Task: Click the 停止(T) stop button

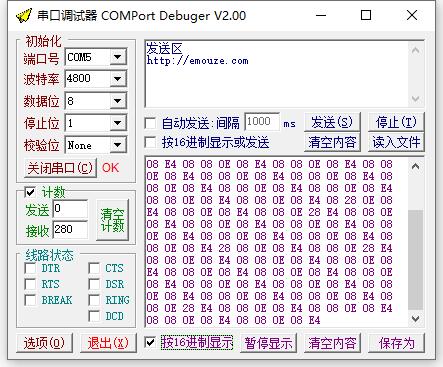Action: (x=396, y=122)
